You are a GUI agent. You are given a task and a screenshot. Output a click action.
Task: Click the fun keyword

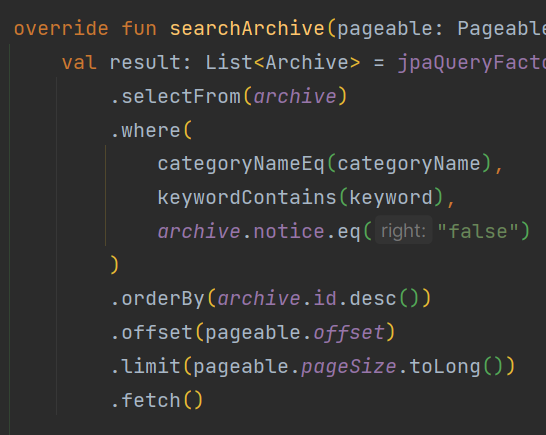(x=139, y=29)
